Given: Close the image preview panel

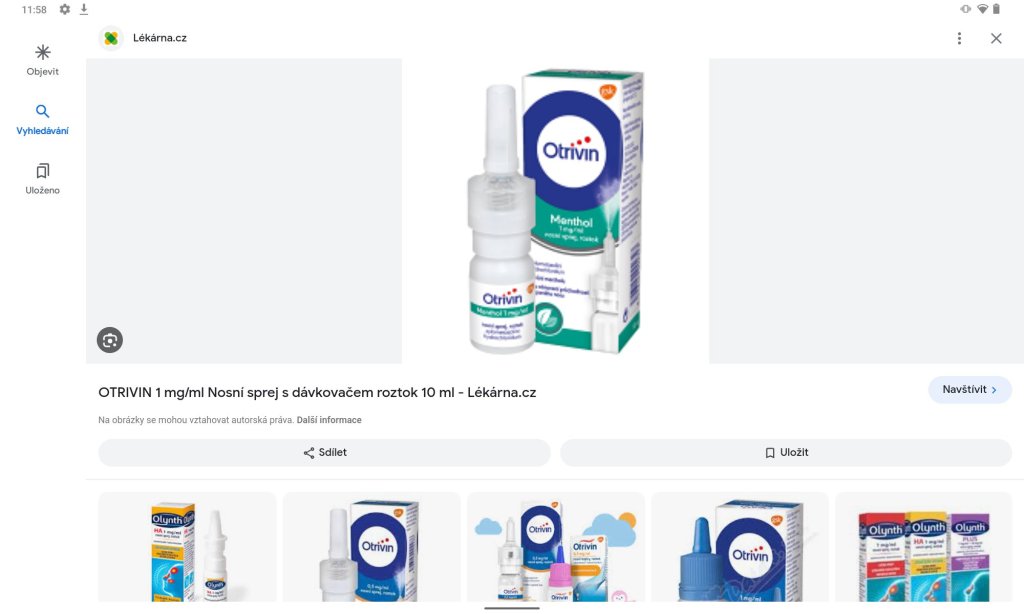Looking at the screenshot, I should coord(995,39).
